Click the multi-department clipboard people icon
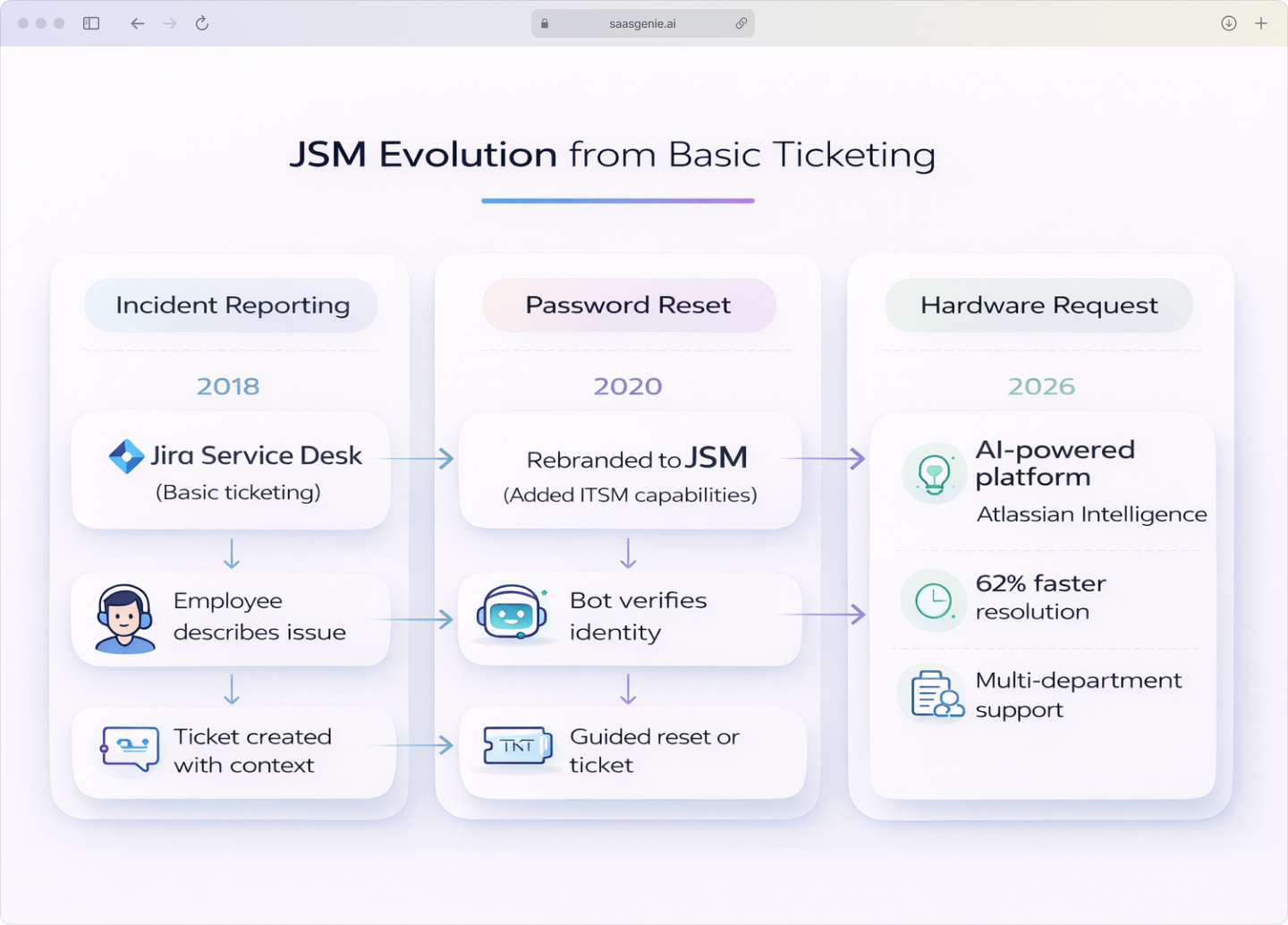The height and width of the screenshot is (925, 1288). tap(936, 695)
